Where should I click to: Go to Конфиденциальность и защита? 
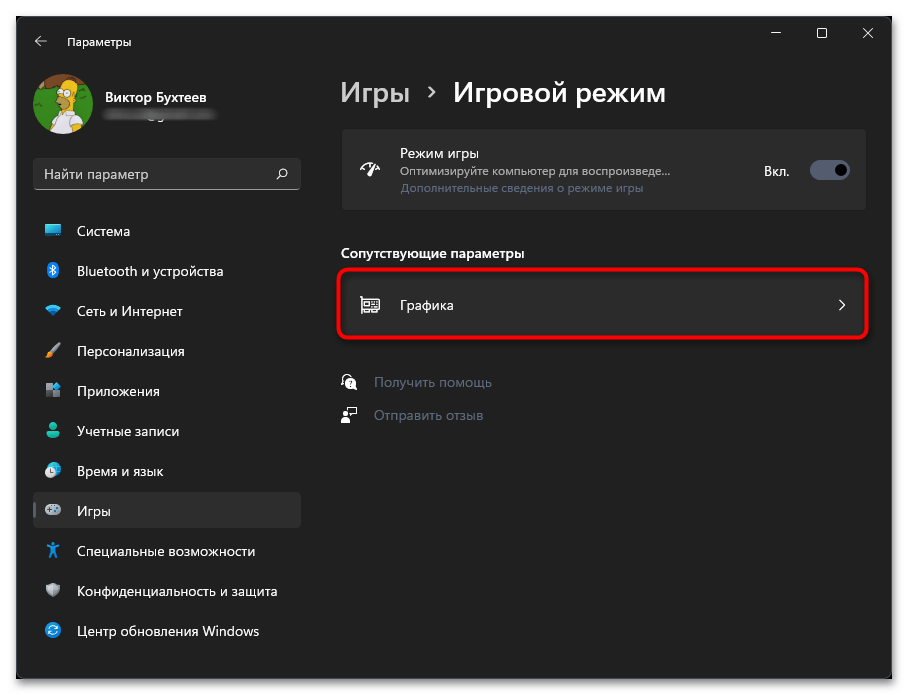167,591
